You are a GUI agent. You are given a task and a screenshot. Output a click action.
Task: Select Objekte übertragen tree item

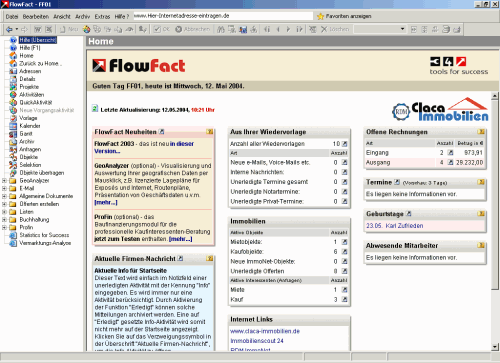click(x=42, y=173)
